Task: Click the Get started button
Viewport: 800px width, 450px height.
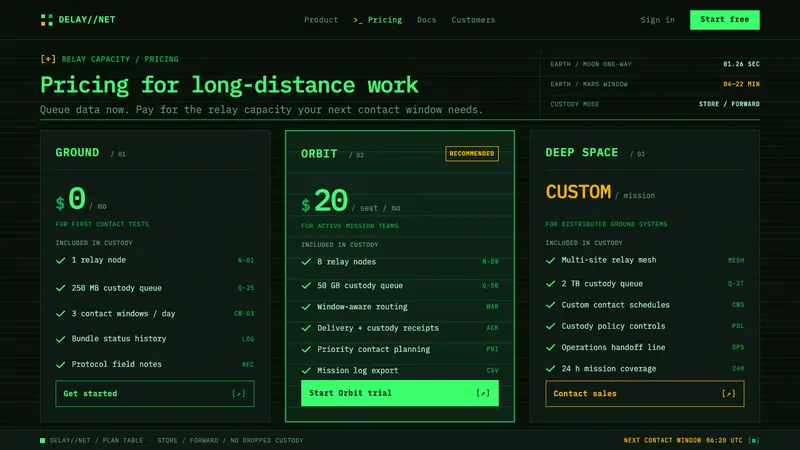Action: point(155,393)
